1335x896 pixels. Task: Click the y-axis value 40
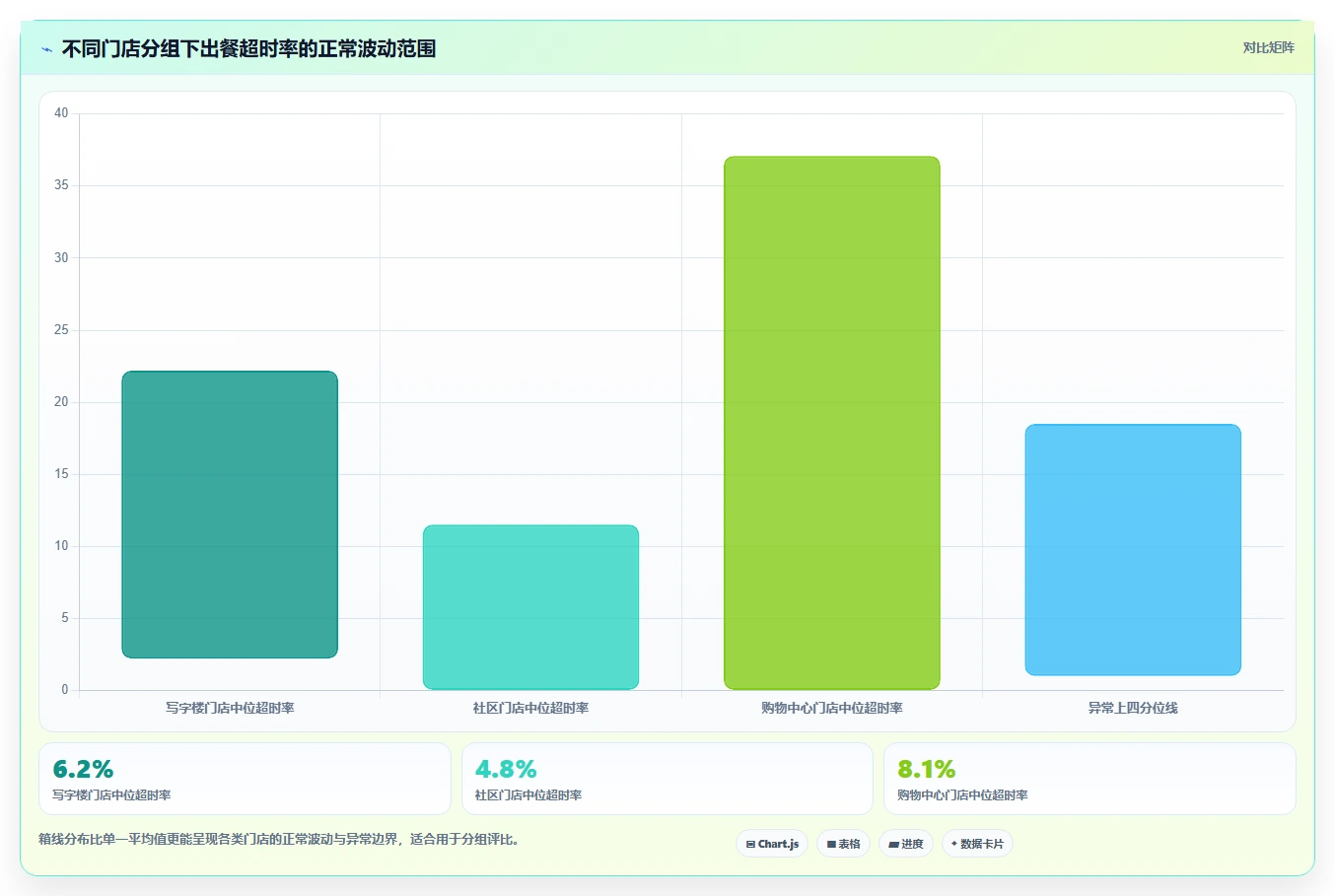(61, 113)
